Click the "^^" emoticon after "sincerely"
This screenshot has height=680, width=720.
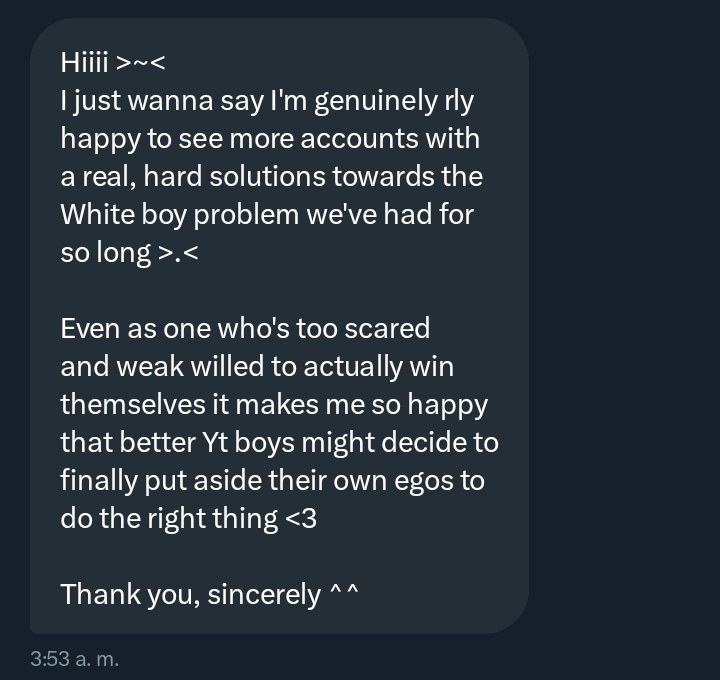[x=343, y=594]
